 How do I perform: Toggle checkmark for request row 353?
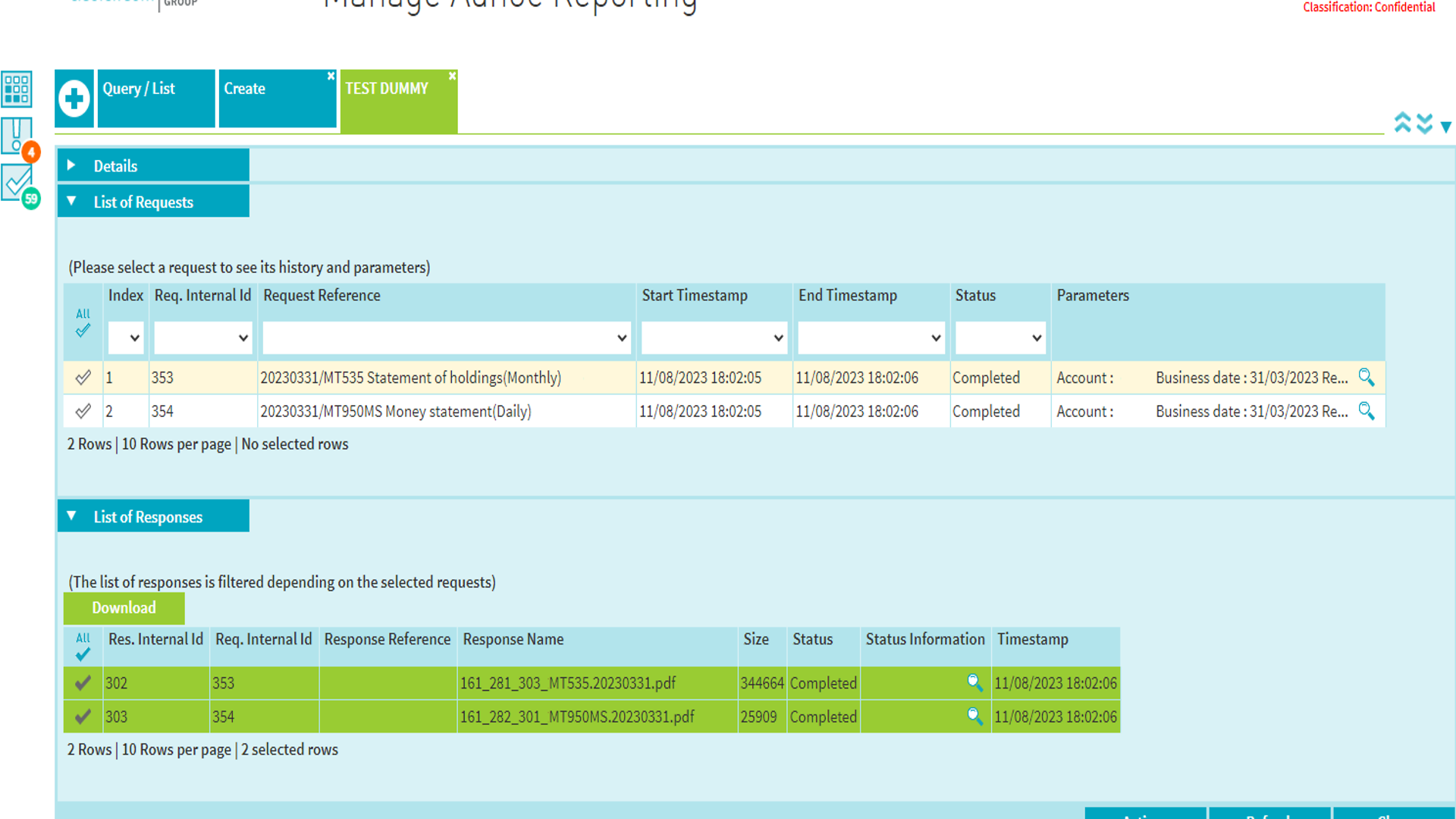point(83,377)
